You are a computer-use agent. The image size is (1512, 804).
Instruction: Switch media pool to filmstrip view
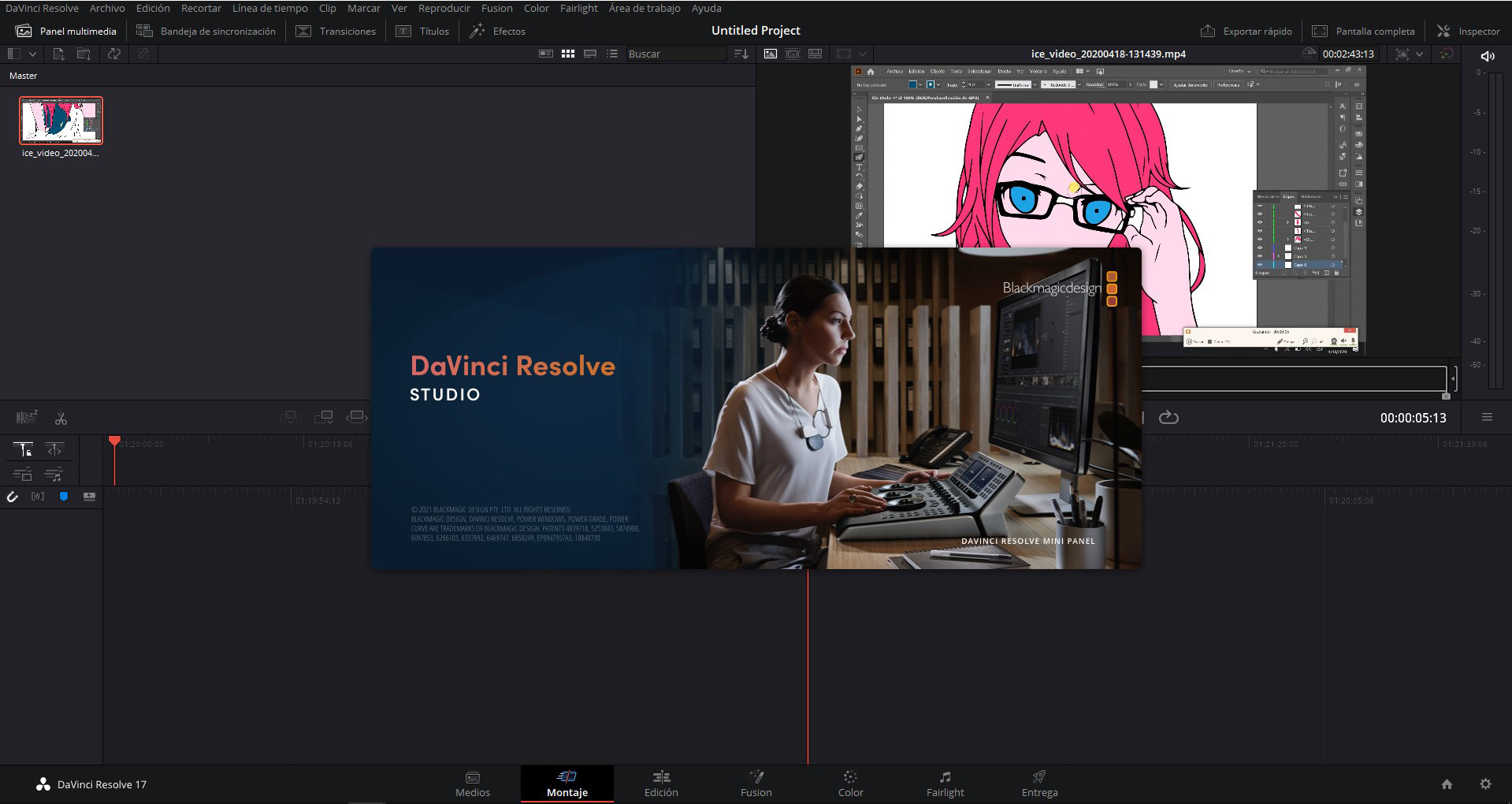pos(590,54)
